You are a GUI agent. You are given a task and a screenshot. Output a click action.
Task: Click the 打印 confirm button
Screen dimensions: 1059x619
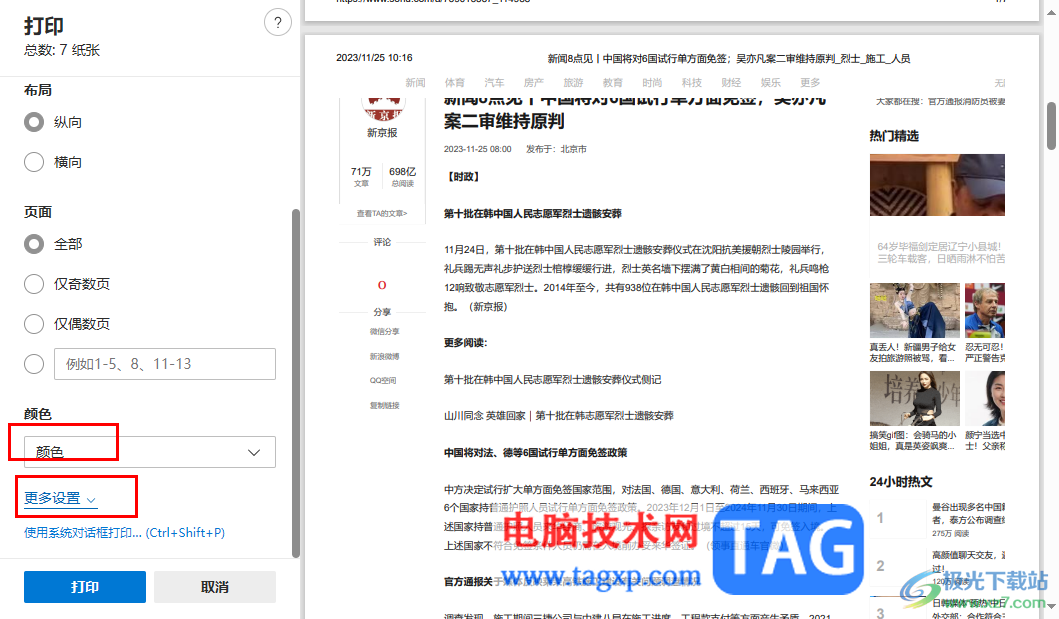point(84,587)
